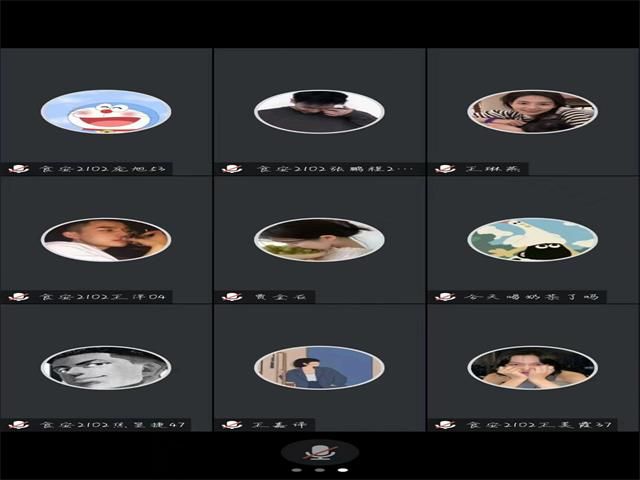Go to the first page indicator dot
640x480 pixels.
[296, 469]
